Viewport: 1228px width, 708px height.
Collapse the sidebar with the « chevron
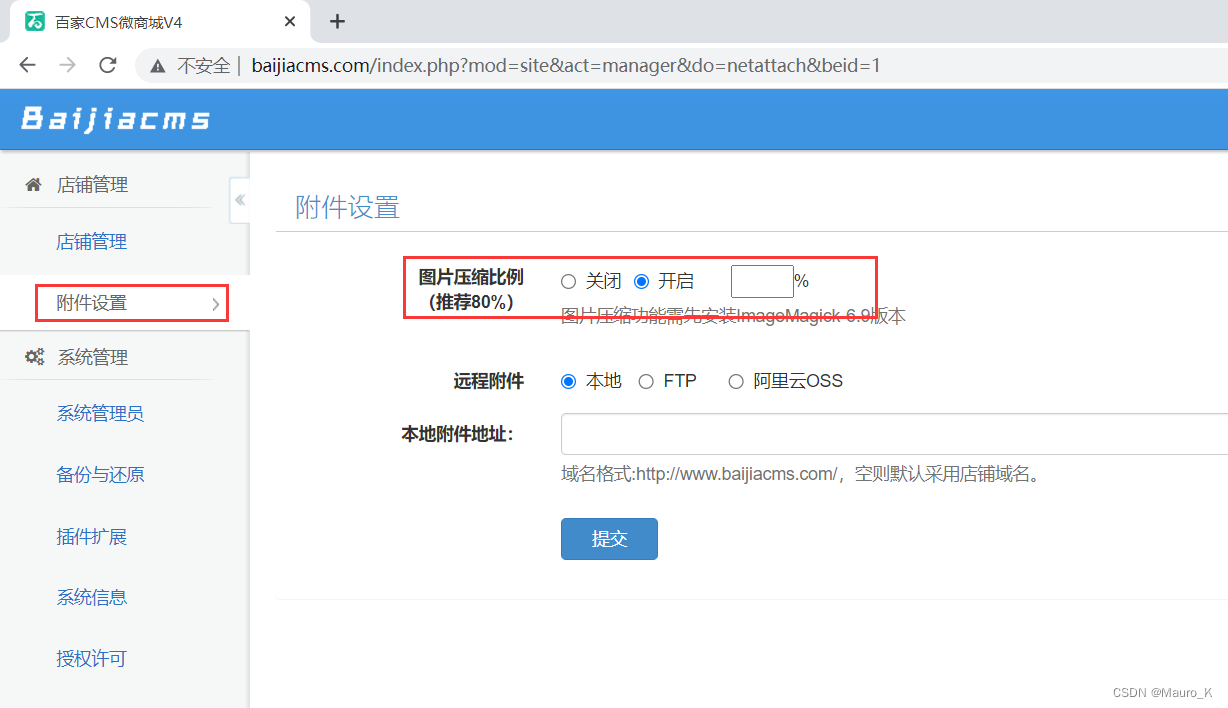coord(240,200)
